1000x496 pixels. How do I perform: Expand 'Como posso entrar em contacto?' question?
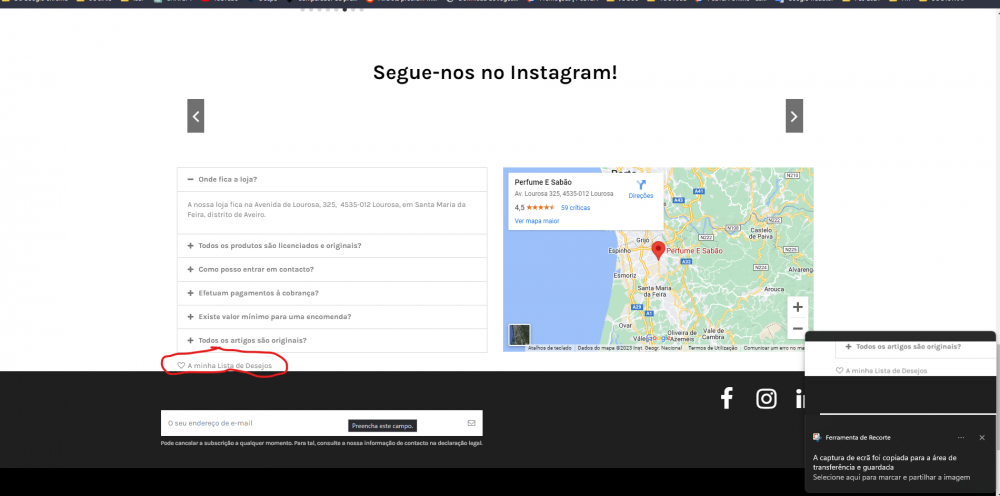(332, 269)
